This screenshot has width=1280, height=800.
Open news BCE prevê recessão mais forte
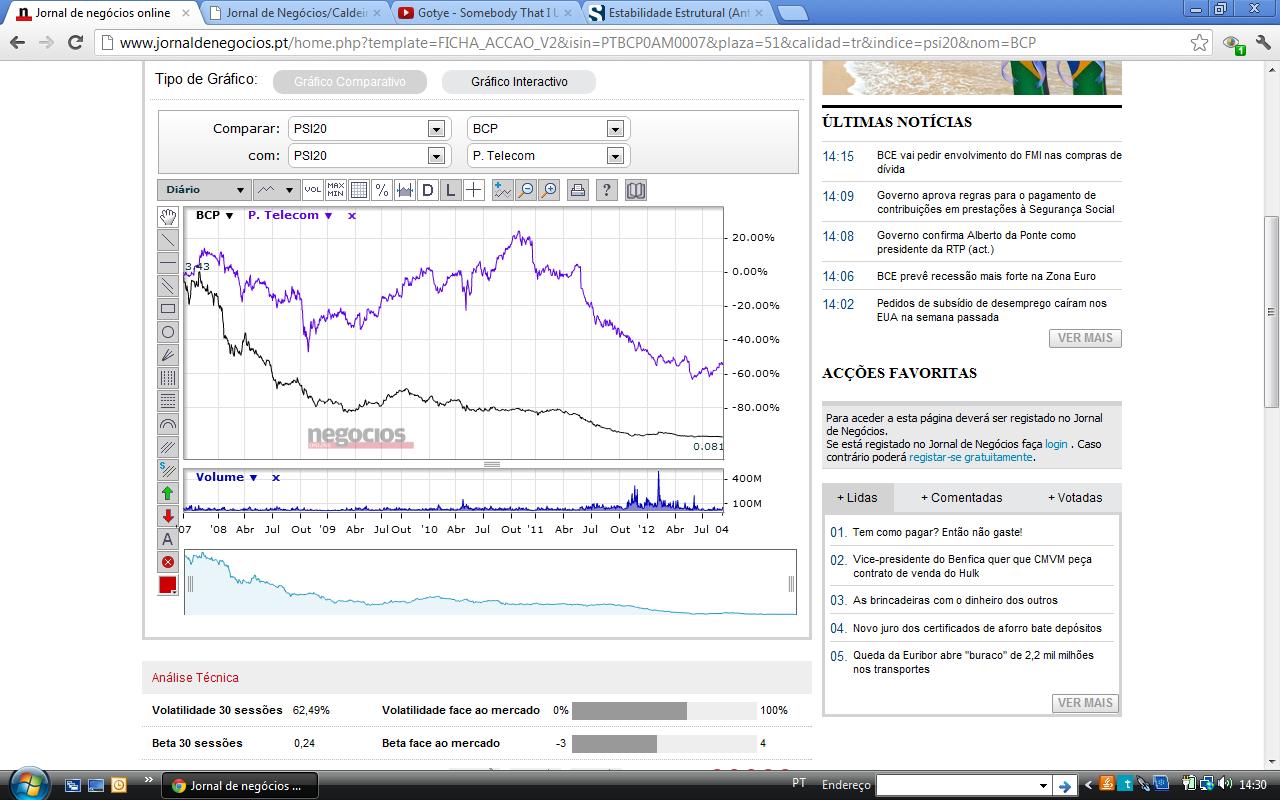point(986,277)
